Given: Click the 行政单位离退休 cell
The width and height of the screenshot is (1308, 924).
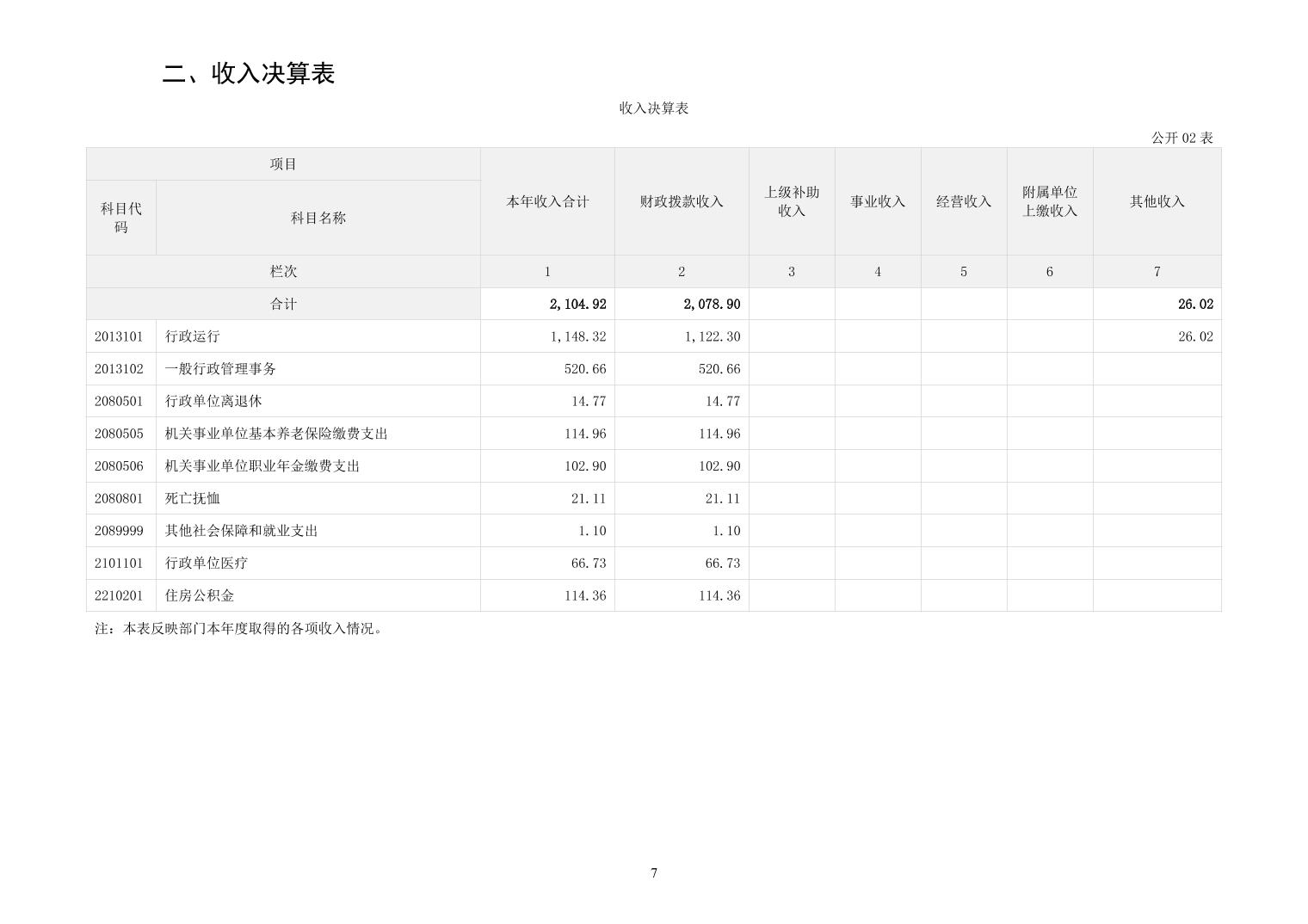Looking at the screenshot, I should [213, 401].
